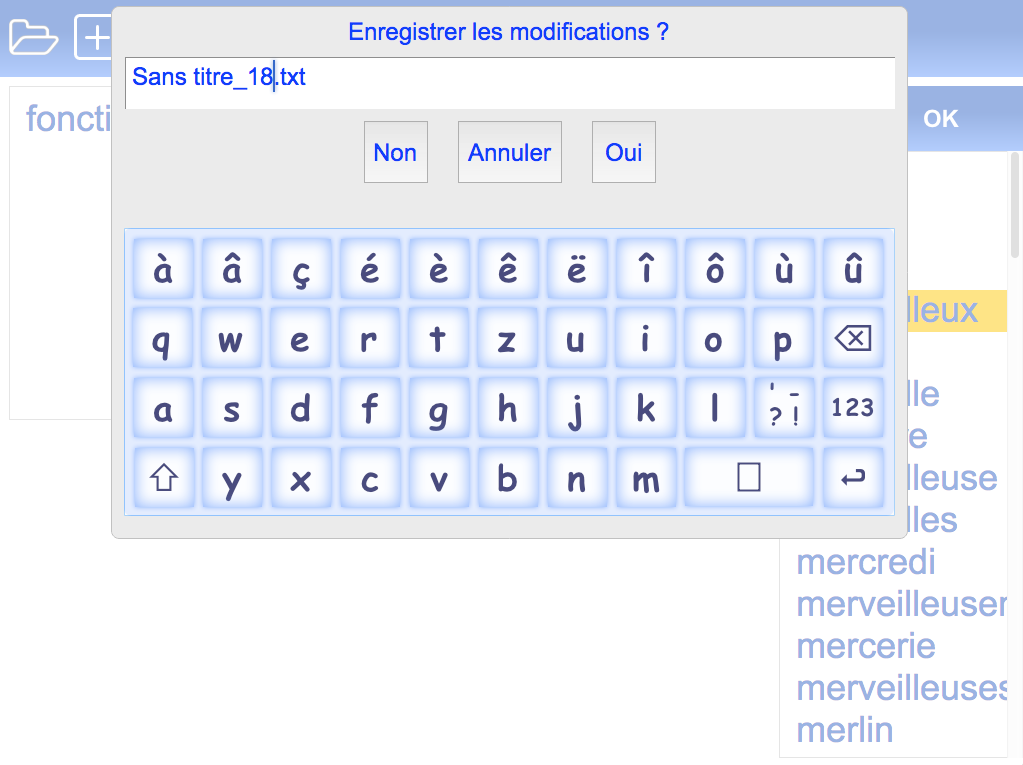Open the punctuation symbols key
The height and width of the screenshot is (765, 1023).
click(x=783, y=408)
